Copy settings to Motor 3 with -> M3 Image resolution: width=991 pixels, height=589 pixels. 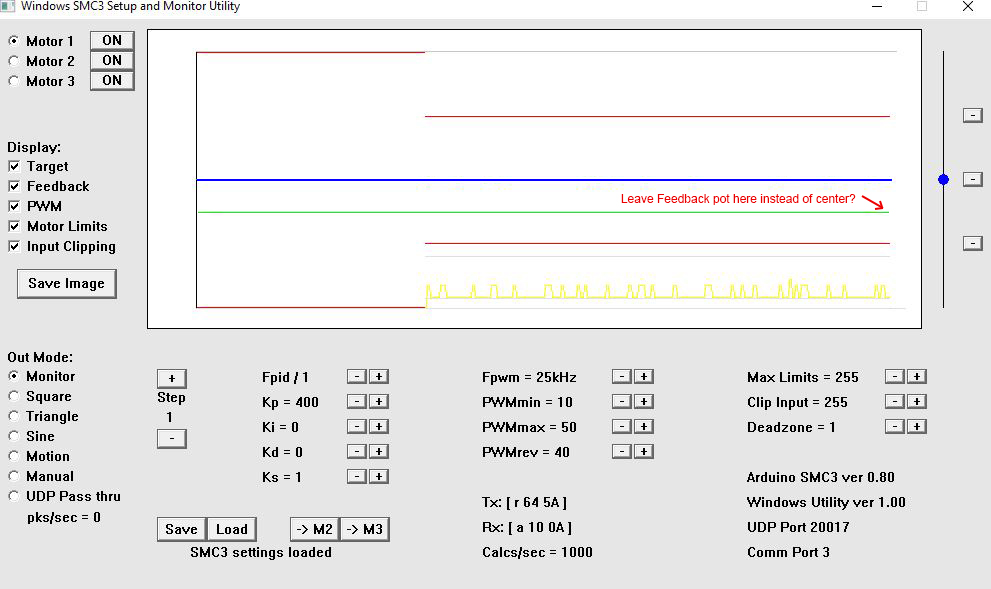point(365,530)
